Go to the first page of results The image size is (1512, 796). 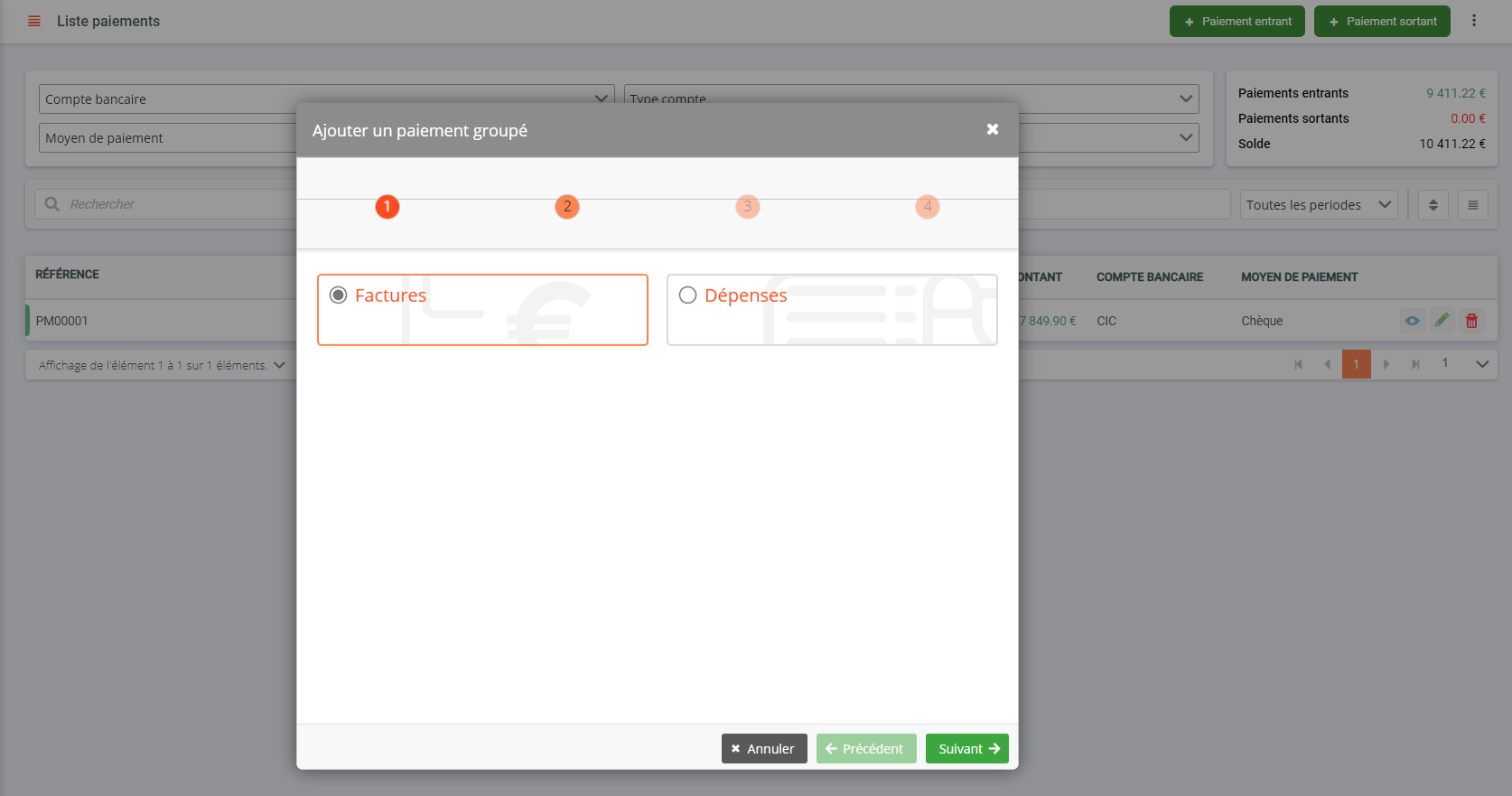coord(1298,364)
